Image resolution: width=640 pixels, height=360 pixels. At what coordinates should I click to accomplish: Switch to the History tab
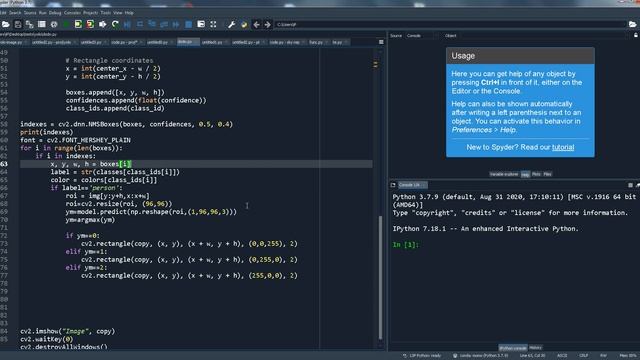[x=535, y=348]
